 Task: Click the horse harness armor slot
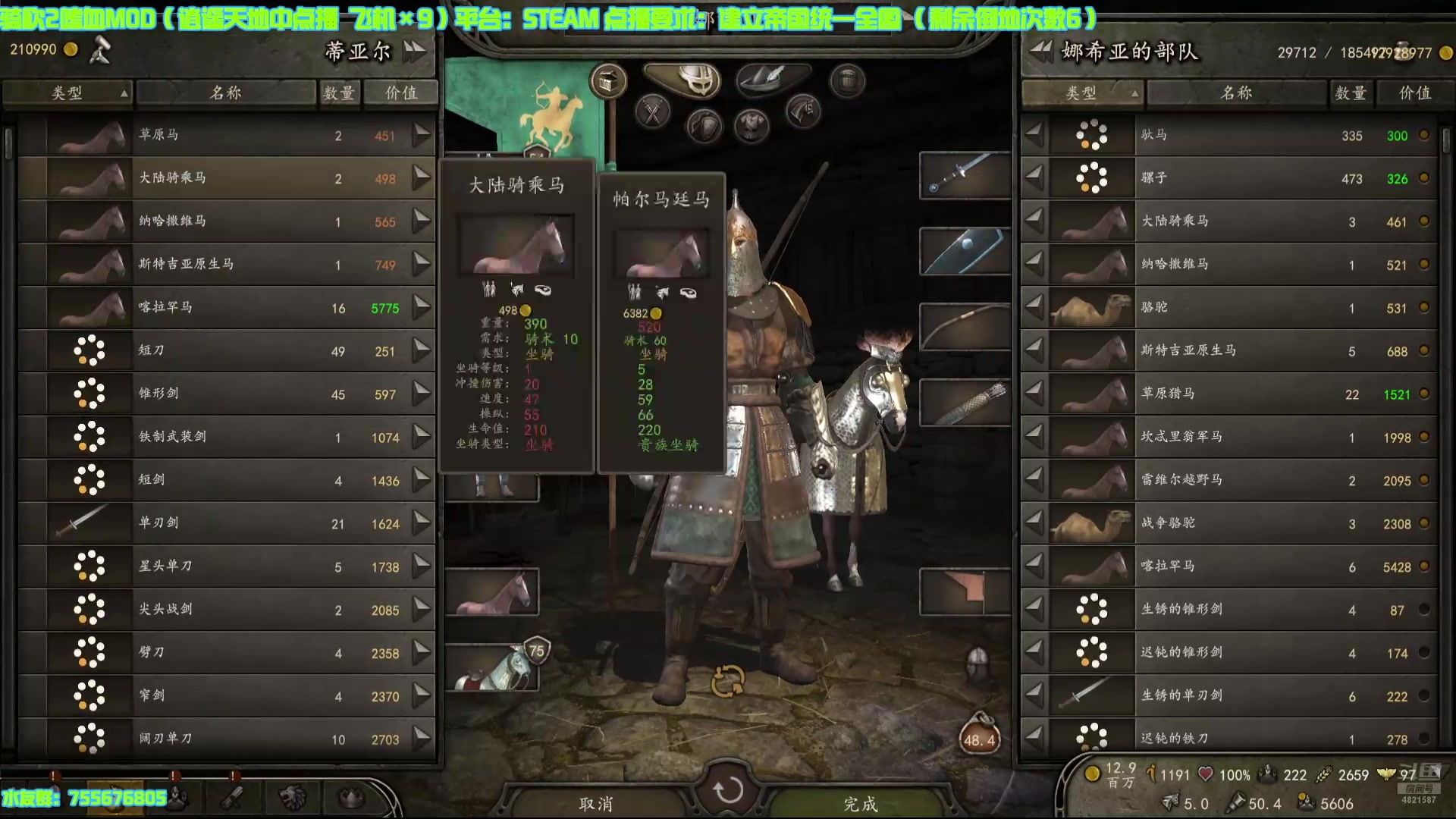tap(492, 667)
